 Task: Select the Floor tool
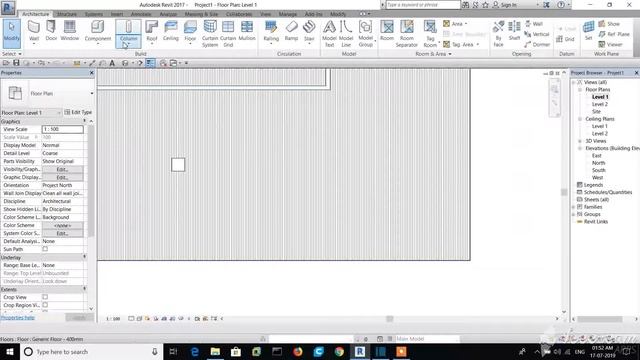point(190,32)
